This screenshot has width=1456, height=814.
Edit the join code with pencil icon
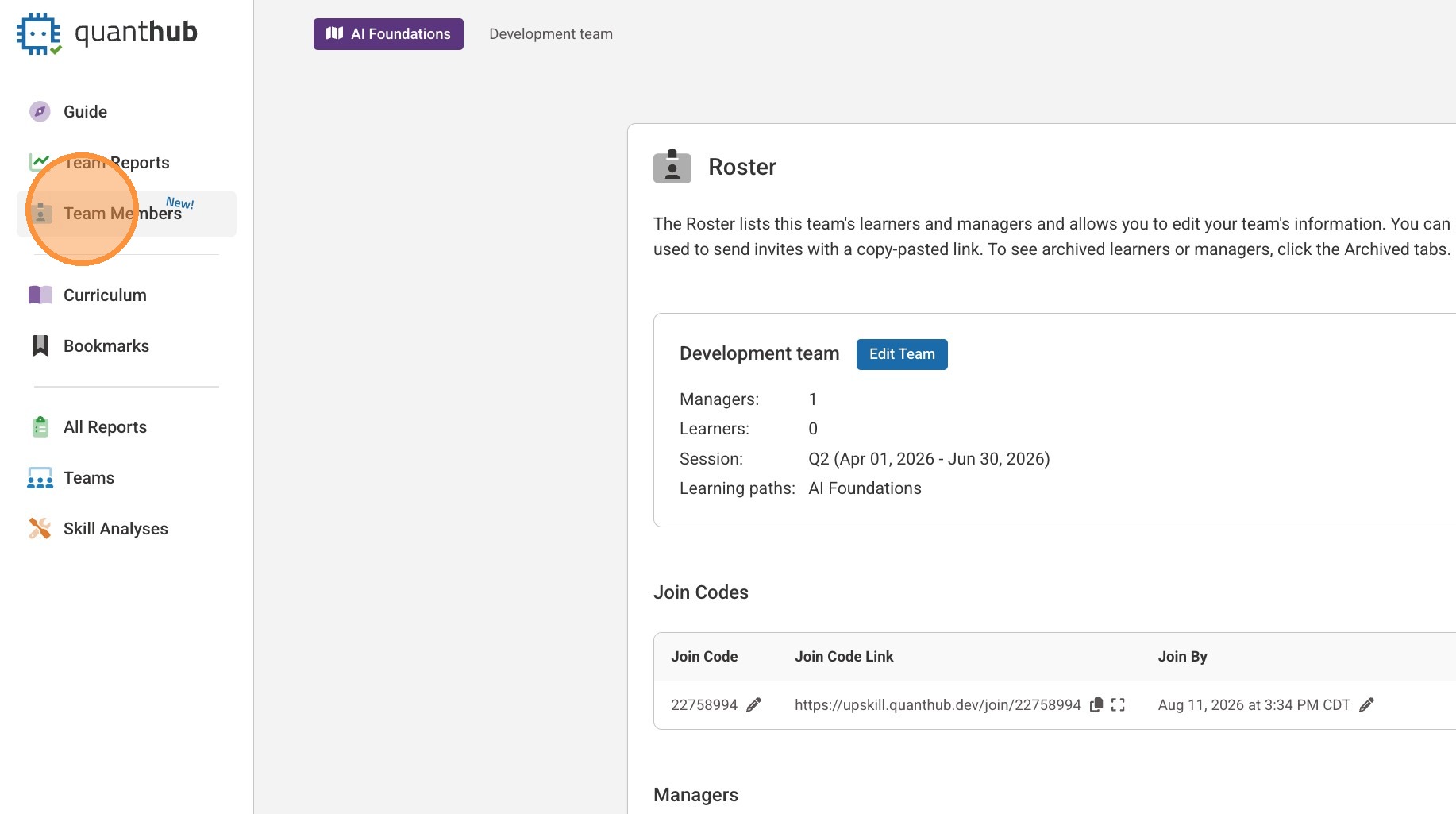753,705
